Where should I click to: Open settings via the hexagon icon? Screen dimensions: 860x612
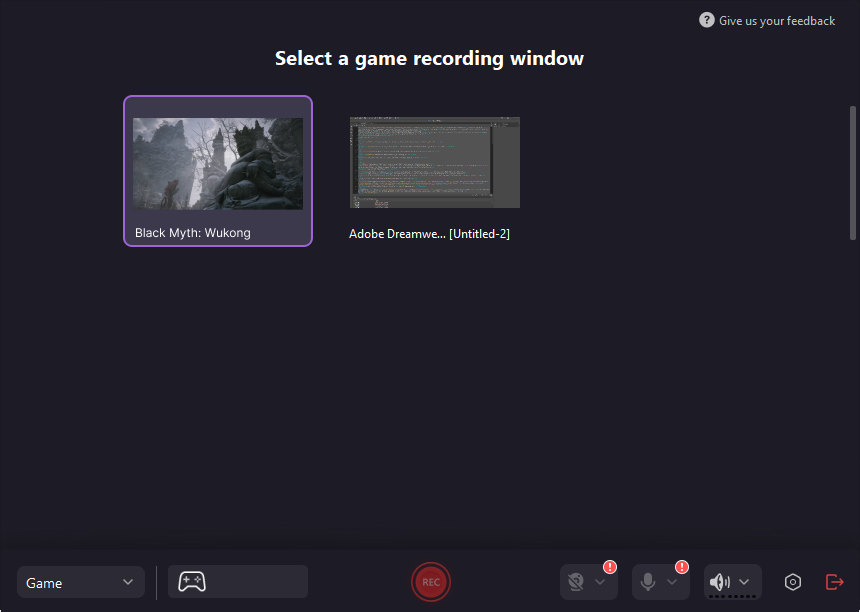793,582
